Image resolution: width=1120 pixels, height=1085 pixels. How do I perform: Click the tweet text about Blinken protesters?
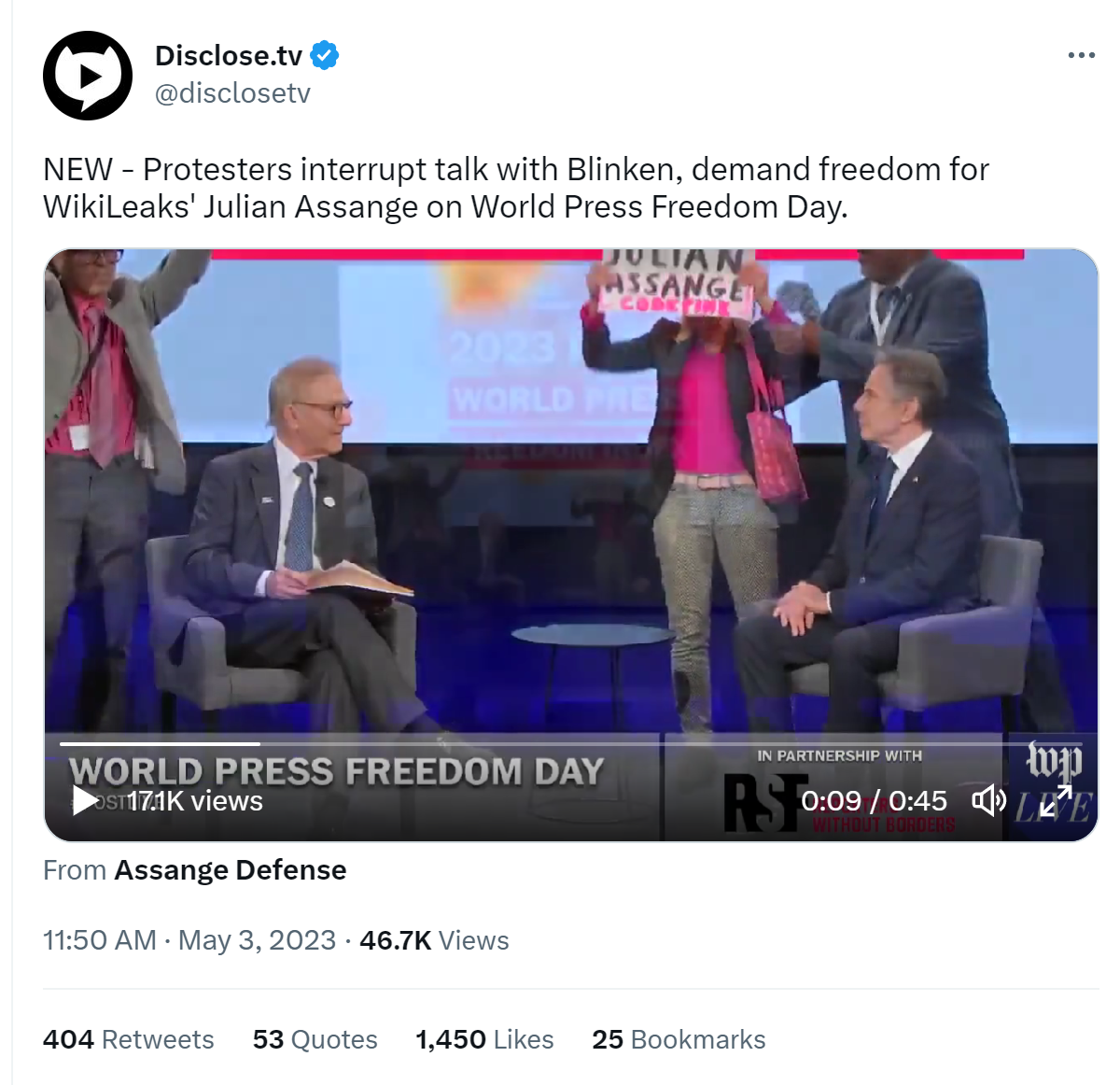click(x=516, y=188)
